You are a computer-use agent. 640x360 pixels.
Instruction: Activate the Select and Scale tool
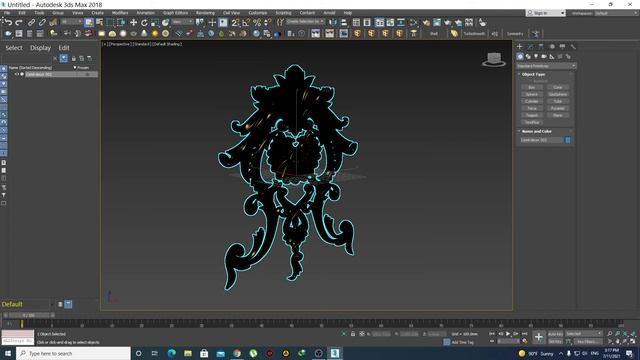click(155, 22)
